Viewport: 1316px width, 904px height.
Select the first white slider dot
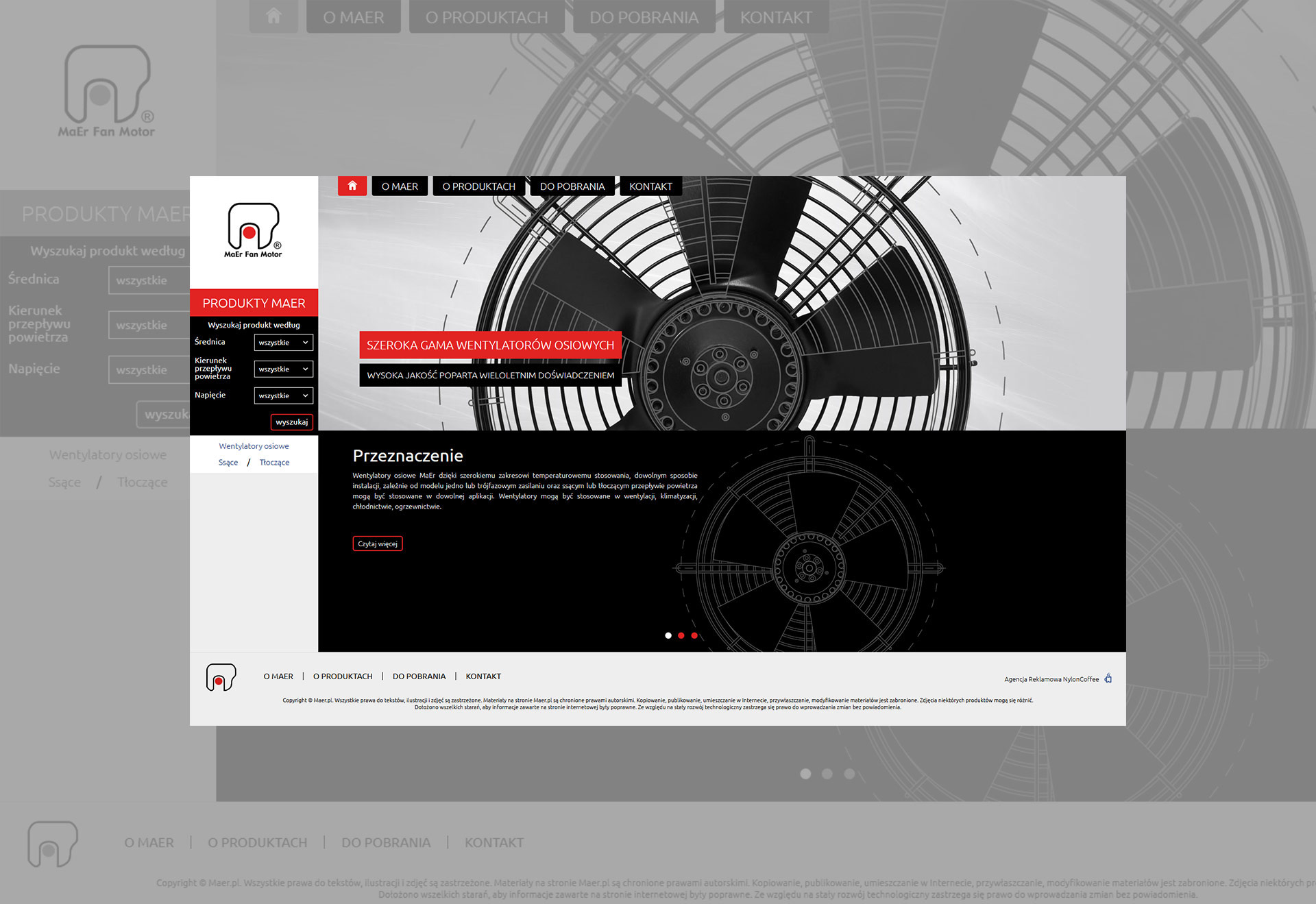click(x=668, y=635)
